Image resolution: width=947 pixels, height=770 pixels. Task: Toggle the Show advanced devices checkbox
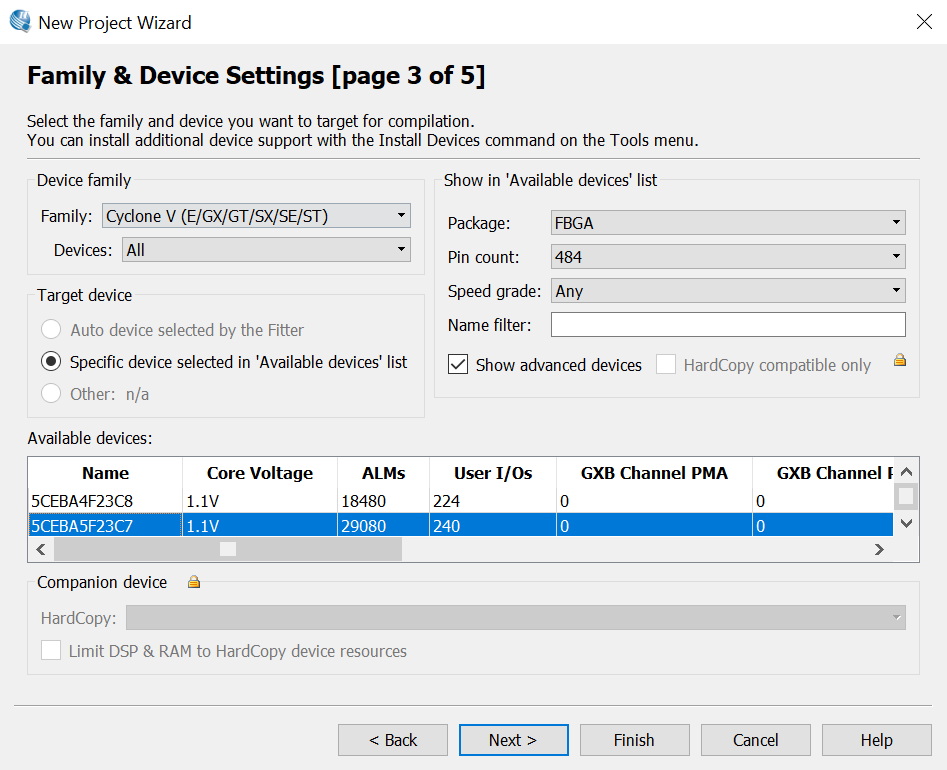458,365
